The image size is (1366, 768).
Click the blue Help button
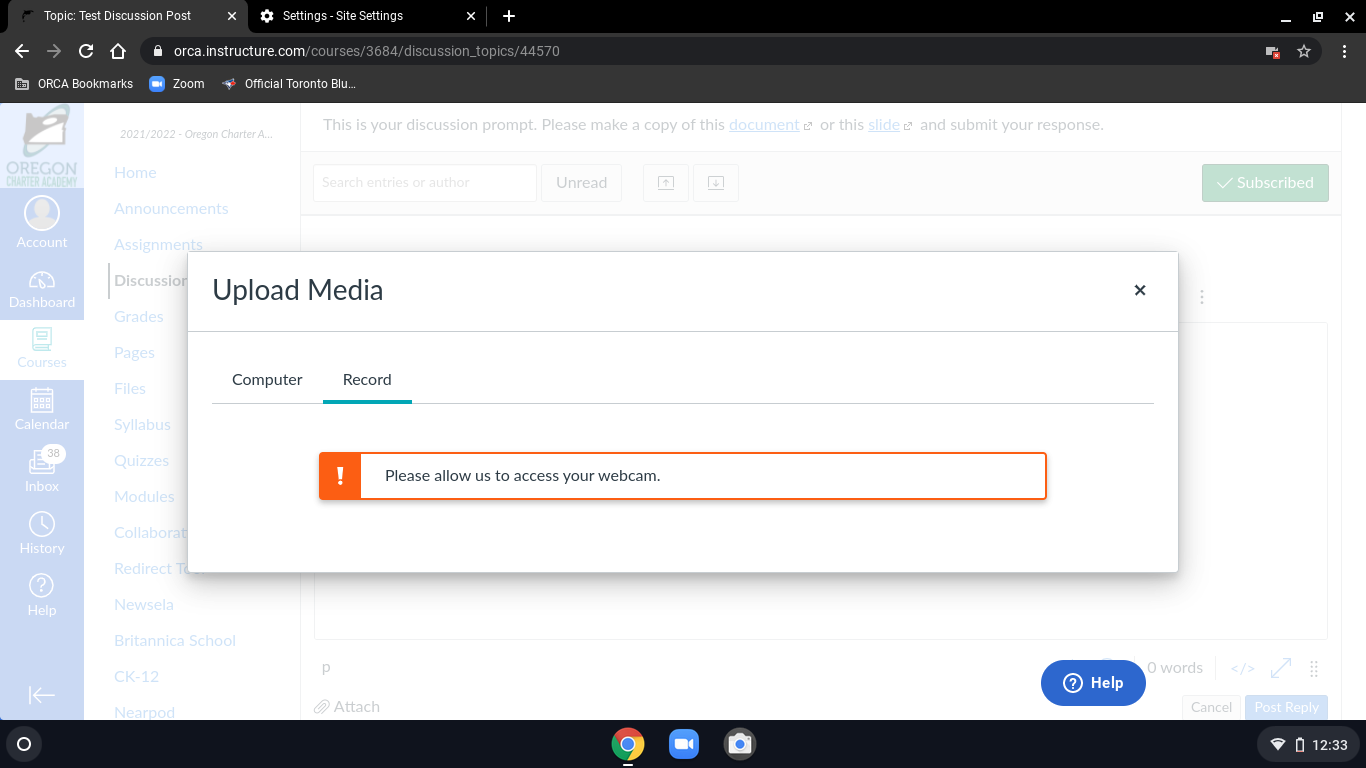click(1093, 683)
